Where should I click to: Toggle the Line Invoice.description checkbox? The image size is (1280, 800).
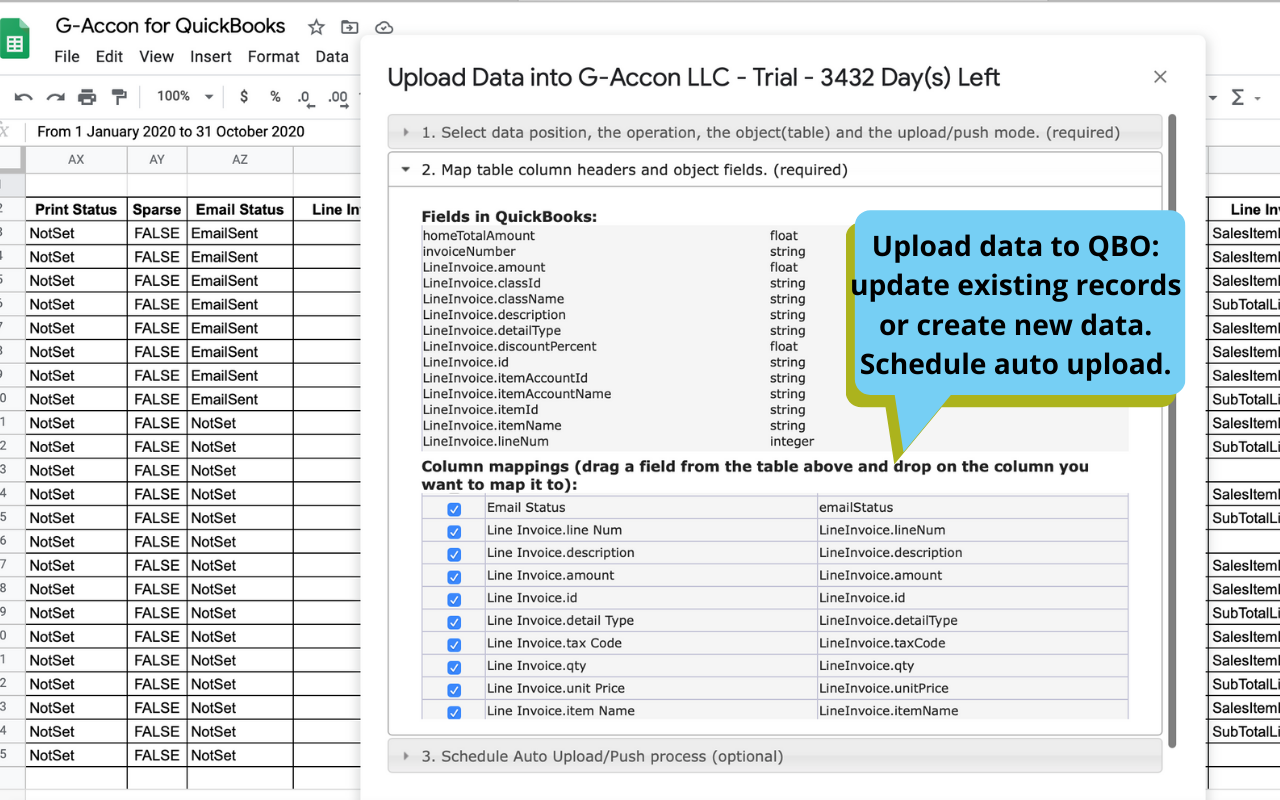454,554
